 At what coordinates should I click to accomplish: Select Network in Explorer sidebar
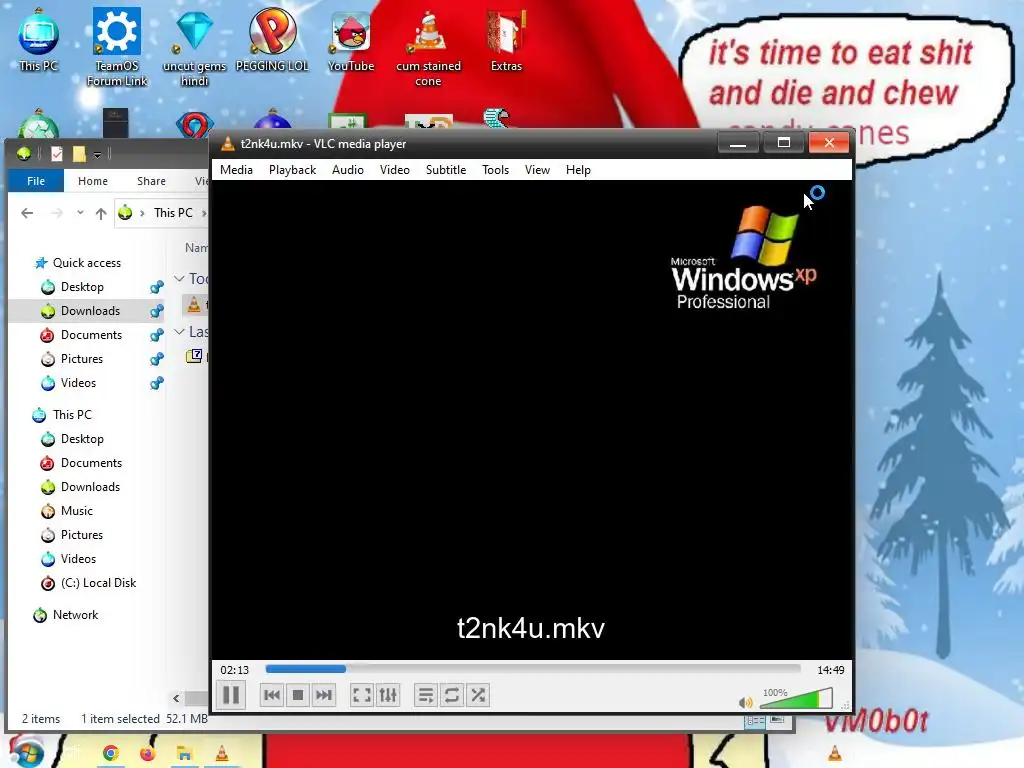click(75, 615)
